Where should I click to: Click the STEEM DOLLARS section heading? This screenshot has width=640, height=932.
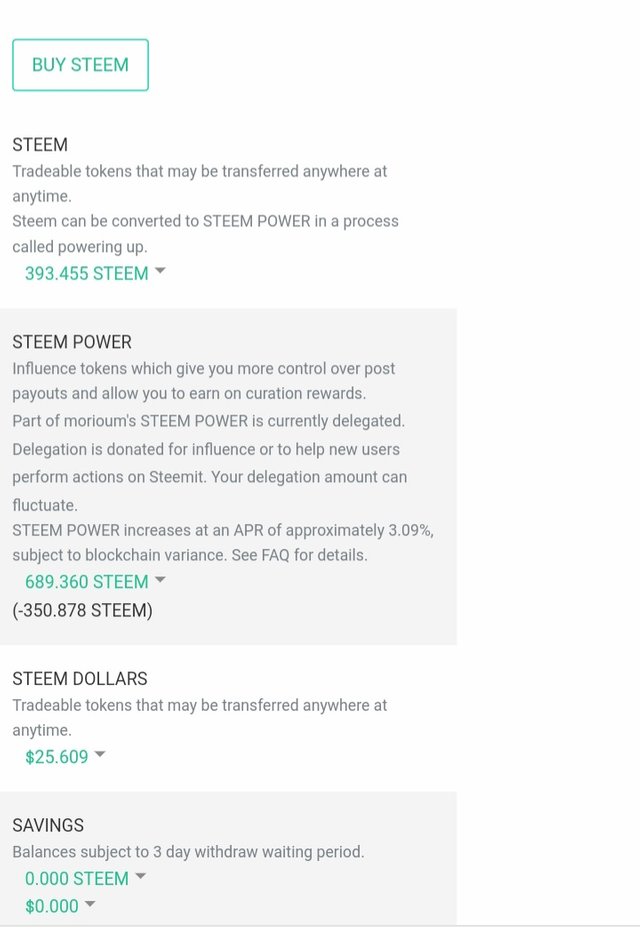point(80,679)
